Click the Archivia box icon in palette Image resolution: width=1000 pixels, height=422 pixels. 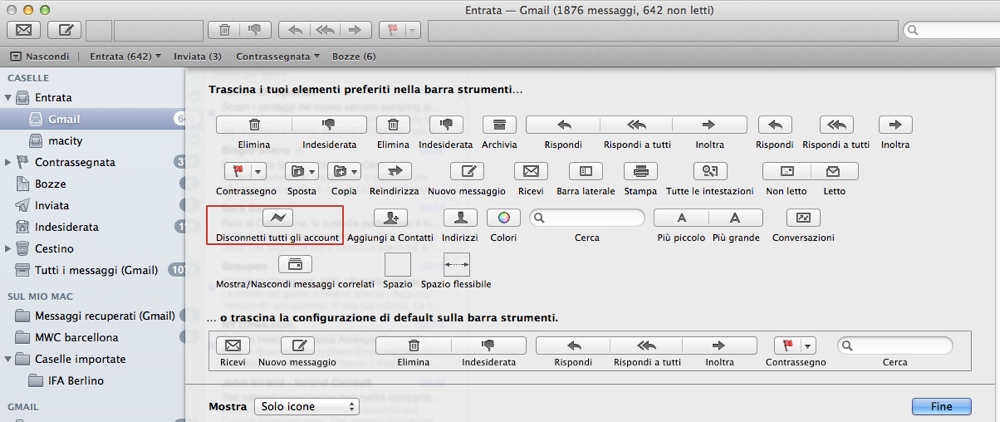[x=499, y=124]
